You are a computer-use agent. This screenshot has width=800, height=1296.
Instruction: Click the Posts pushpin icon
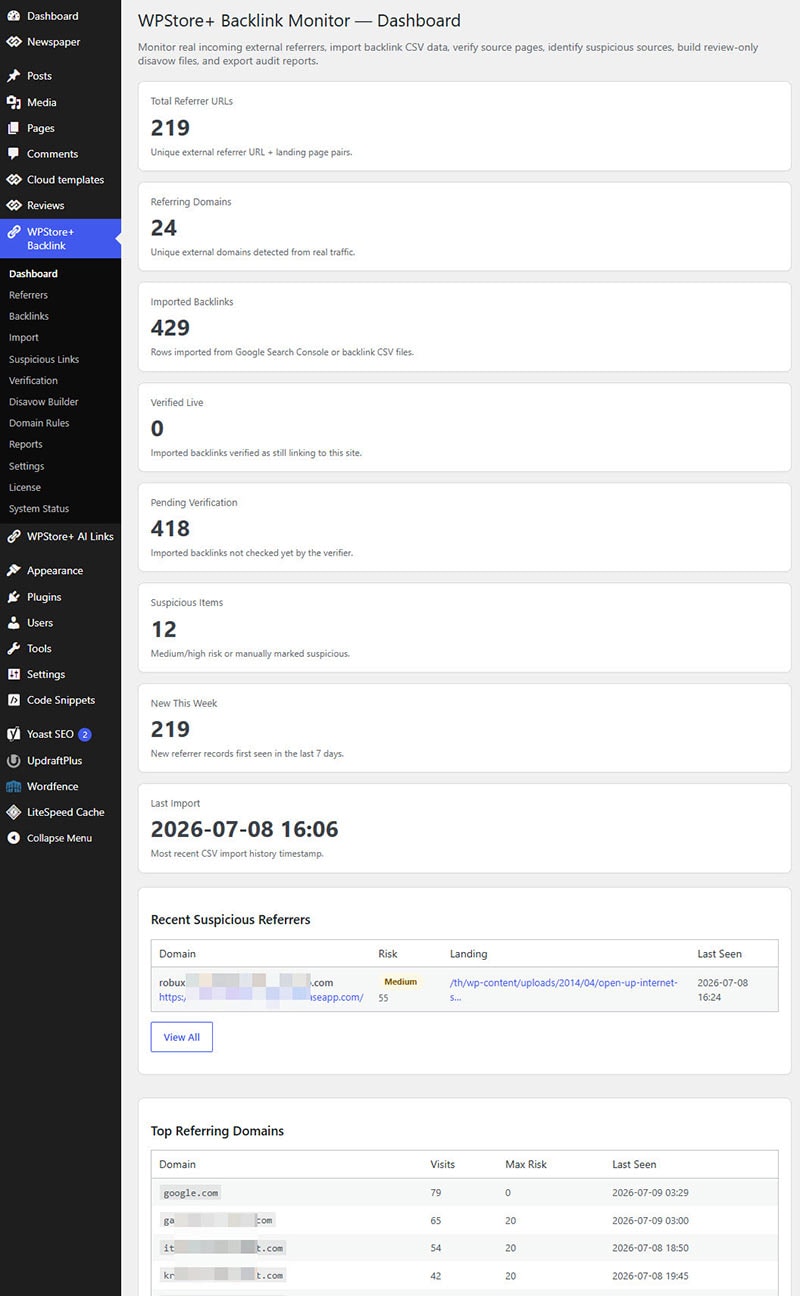tap(13, 76)
